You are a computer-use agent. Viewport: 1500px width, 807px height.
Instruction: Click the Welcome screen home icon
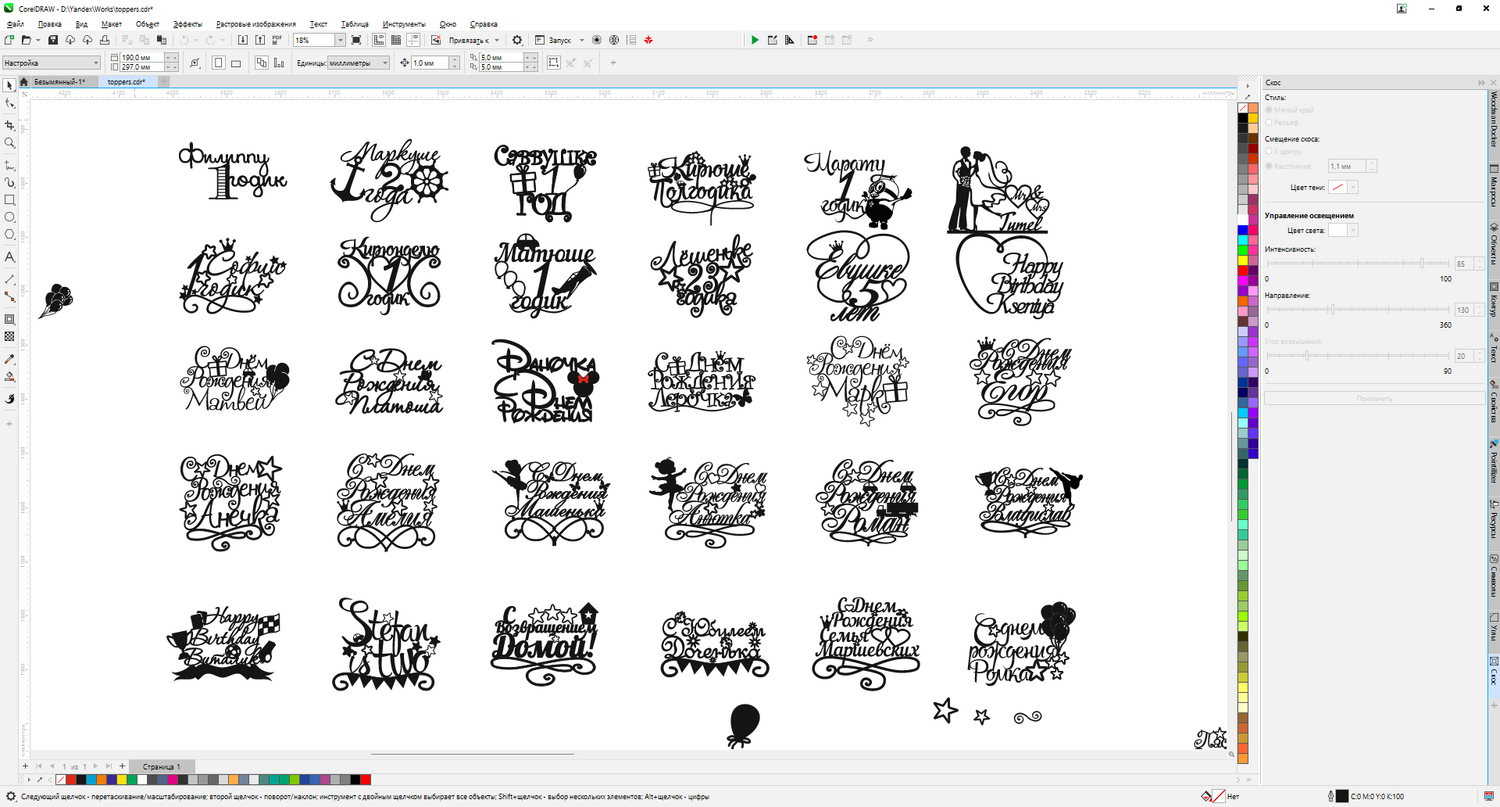(23, 82)
